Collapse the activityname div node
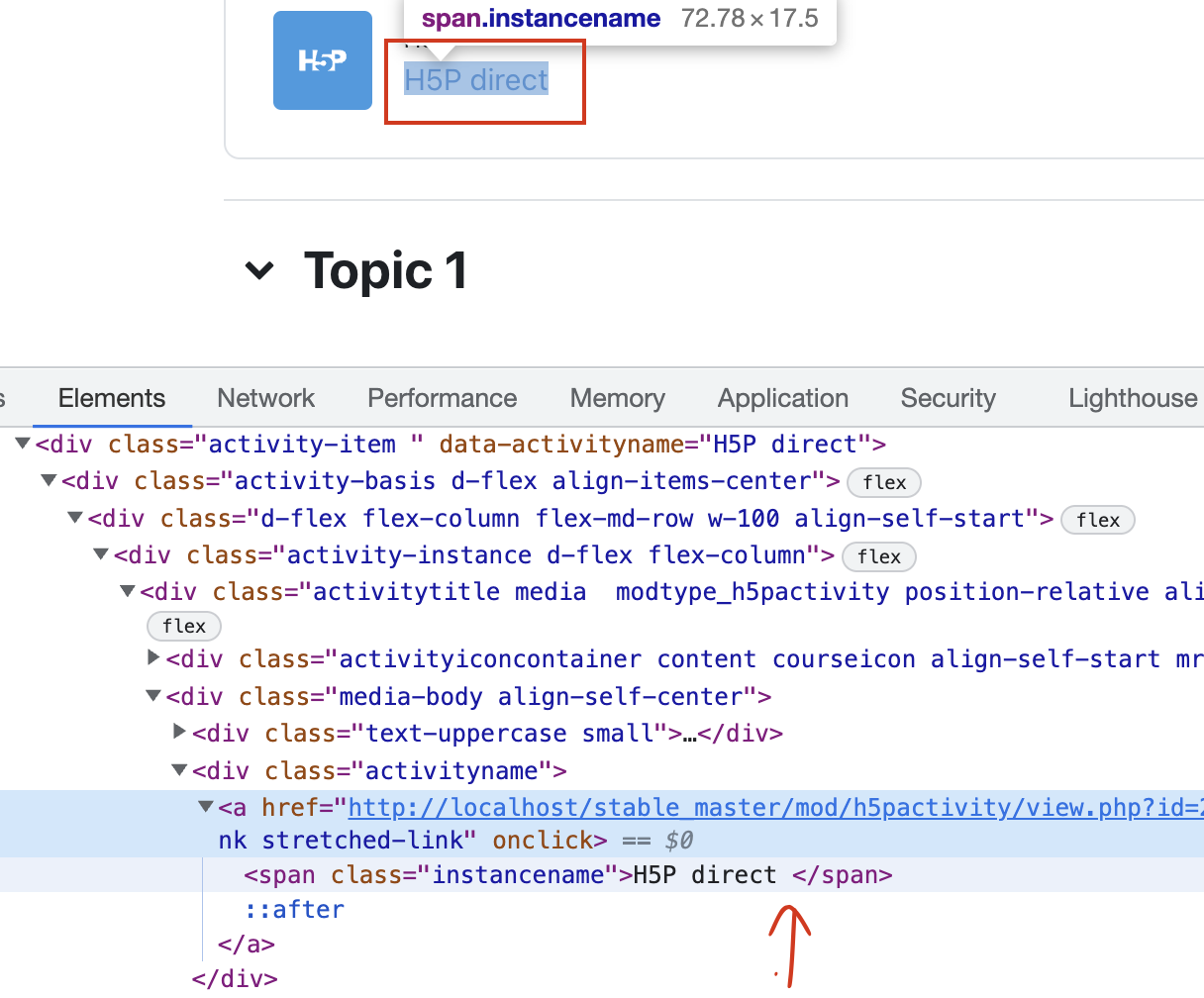The image size is (1204, 998). coord(179,770)
